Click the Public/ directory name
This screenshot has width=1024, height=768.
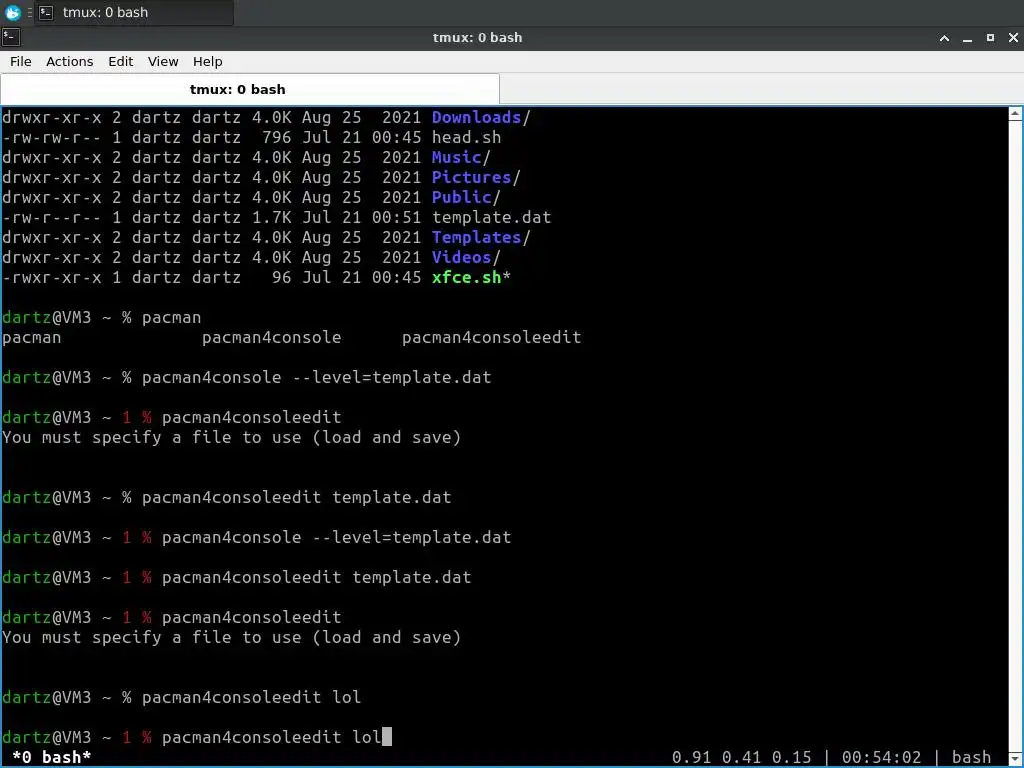pos(466,197)
